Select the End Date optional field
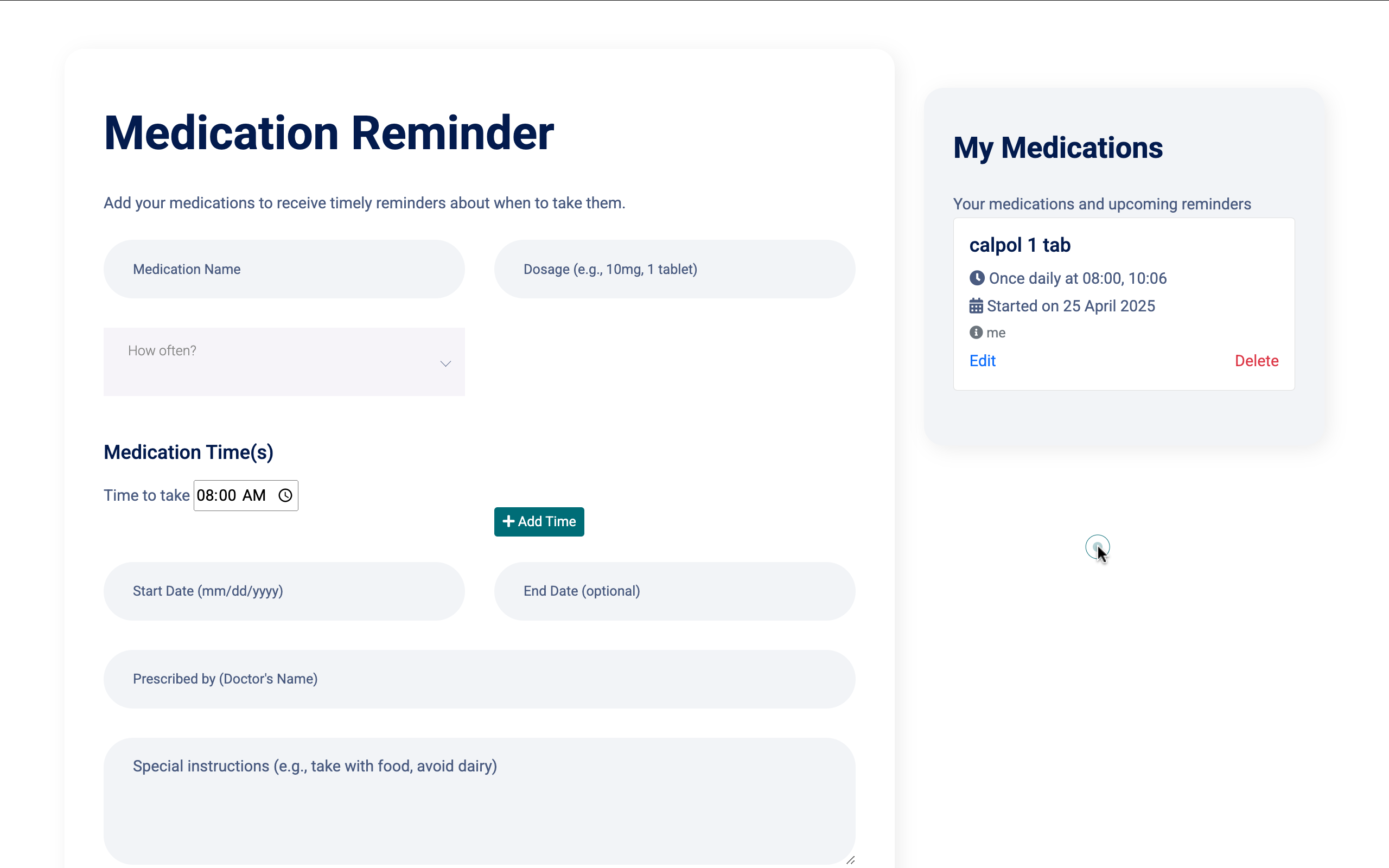 pyautogui.click(x=674, y=591)
